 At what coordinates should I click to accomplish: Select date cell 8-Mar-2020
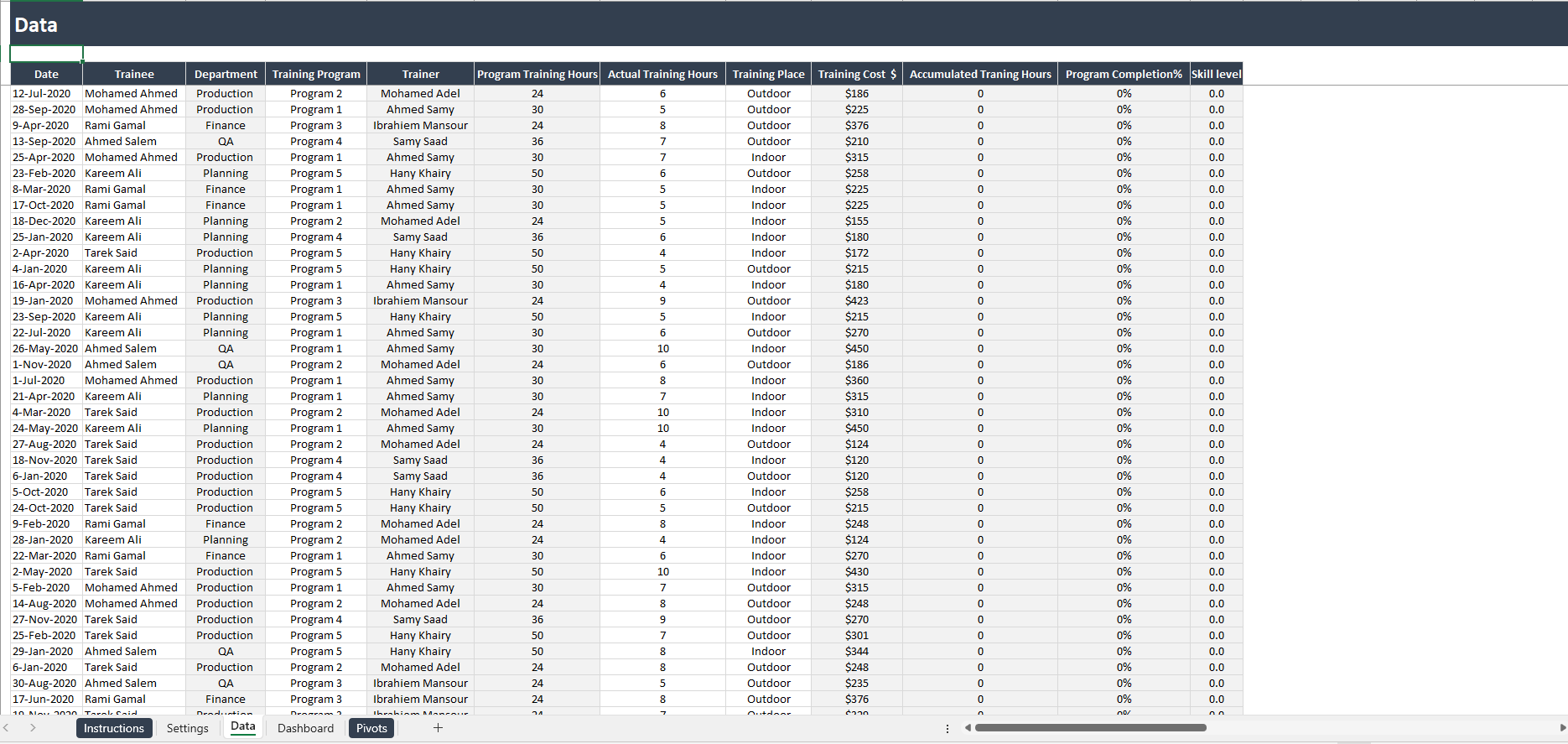click(x=46, y=190)
